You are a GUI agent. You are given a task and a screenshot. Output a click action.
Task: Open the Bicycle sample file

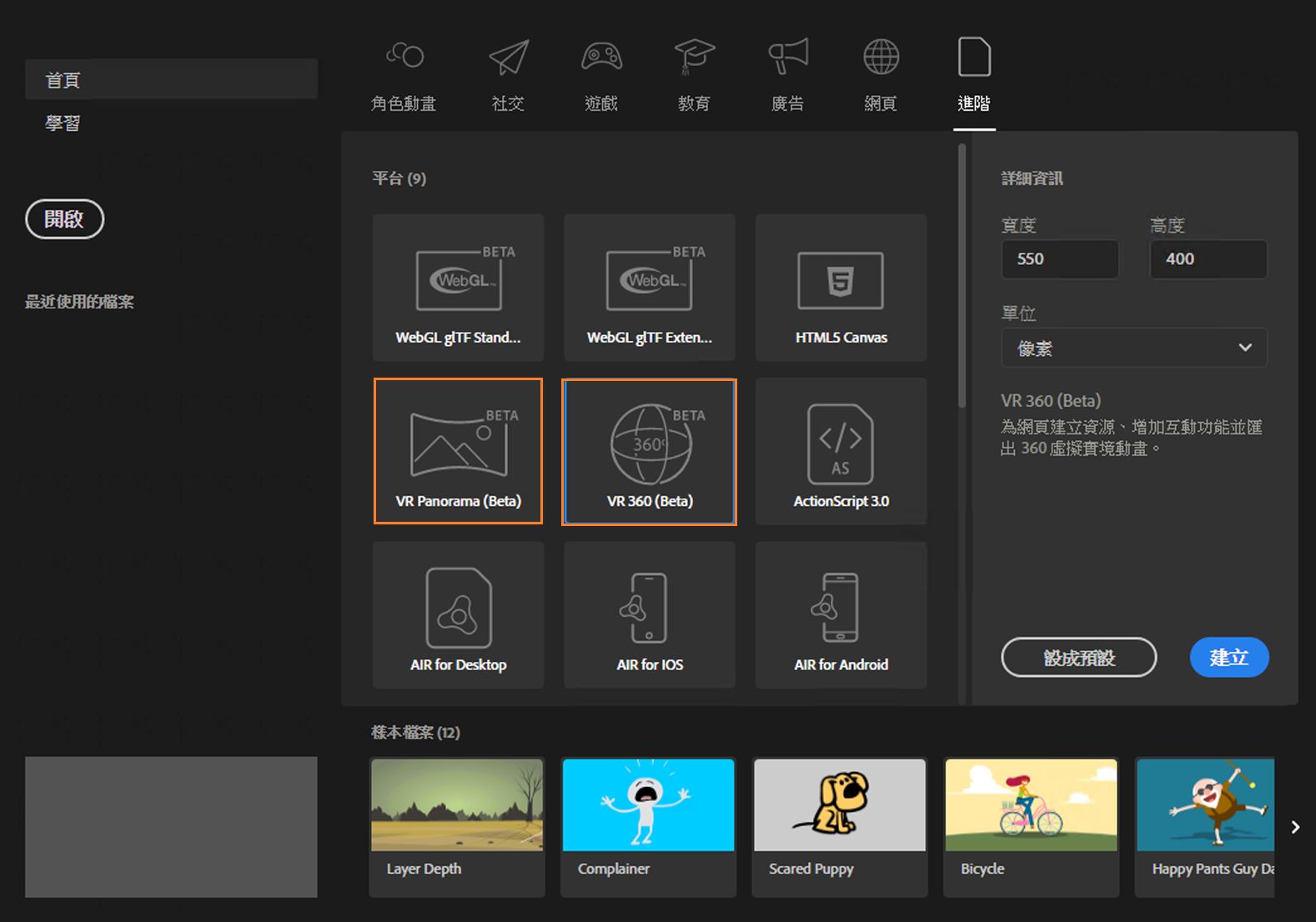[x=1031, y=827]
